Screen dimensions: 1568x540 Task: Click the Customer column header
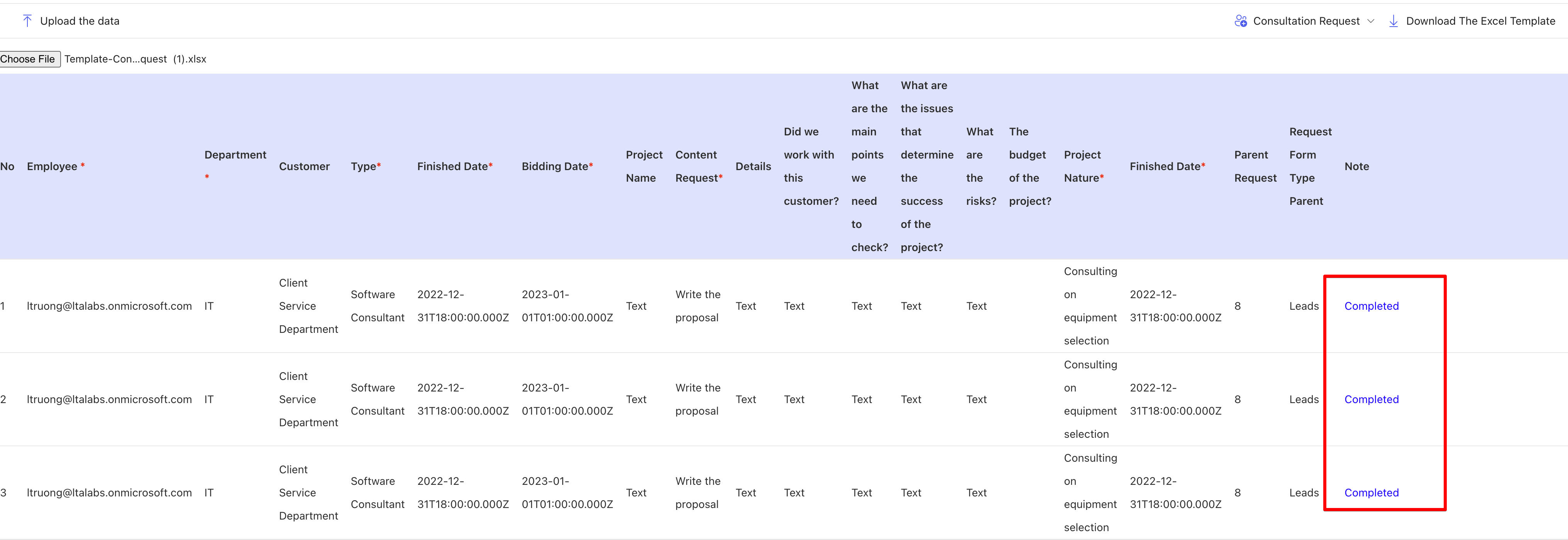click(304, 167)
